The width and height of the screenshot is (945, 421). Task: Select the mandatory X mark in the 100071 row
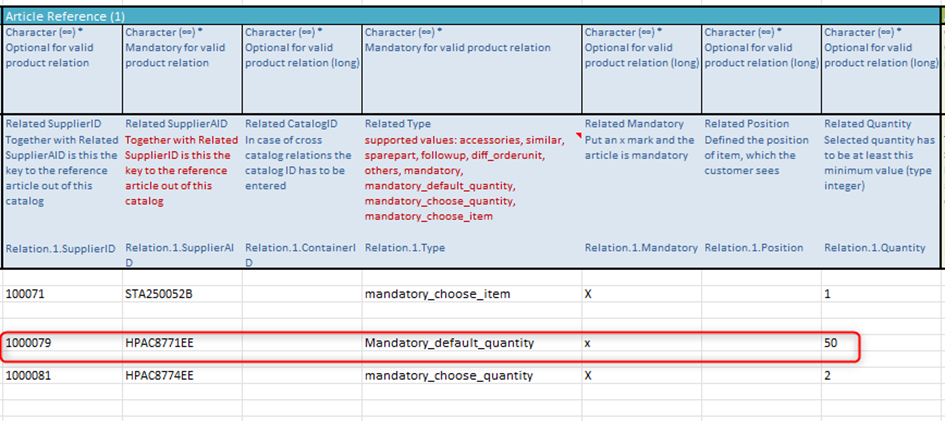pos(589,294)
